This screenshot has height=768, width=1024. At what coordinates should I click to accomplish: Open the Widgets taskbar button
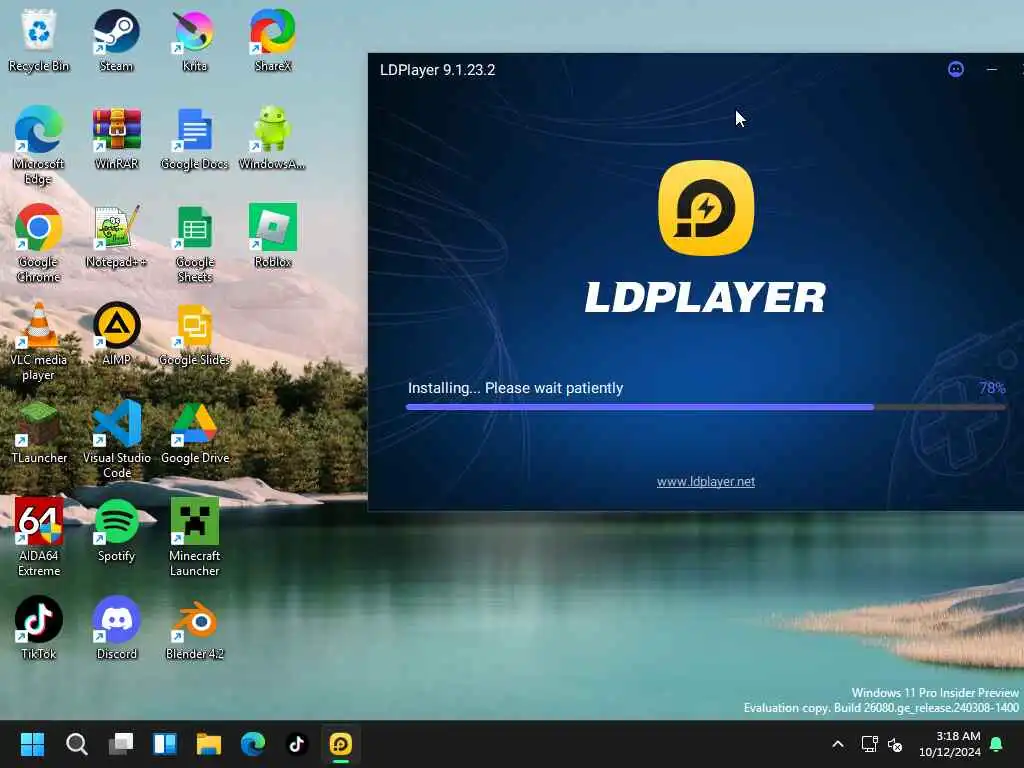[165, 744]
